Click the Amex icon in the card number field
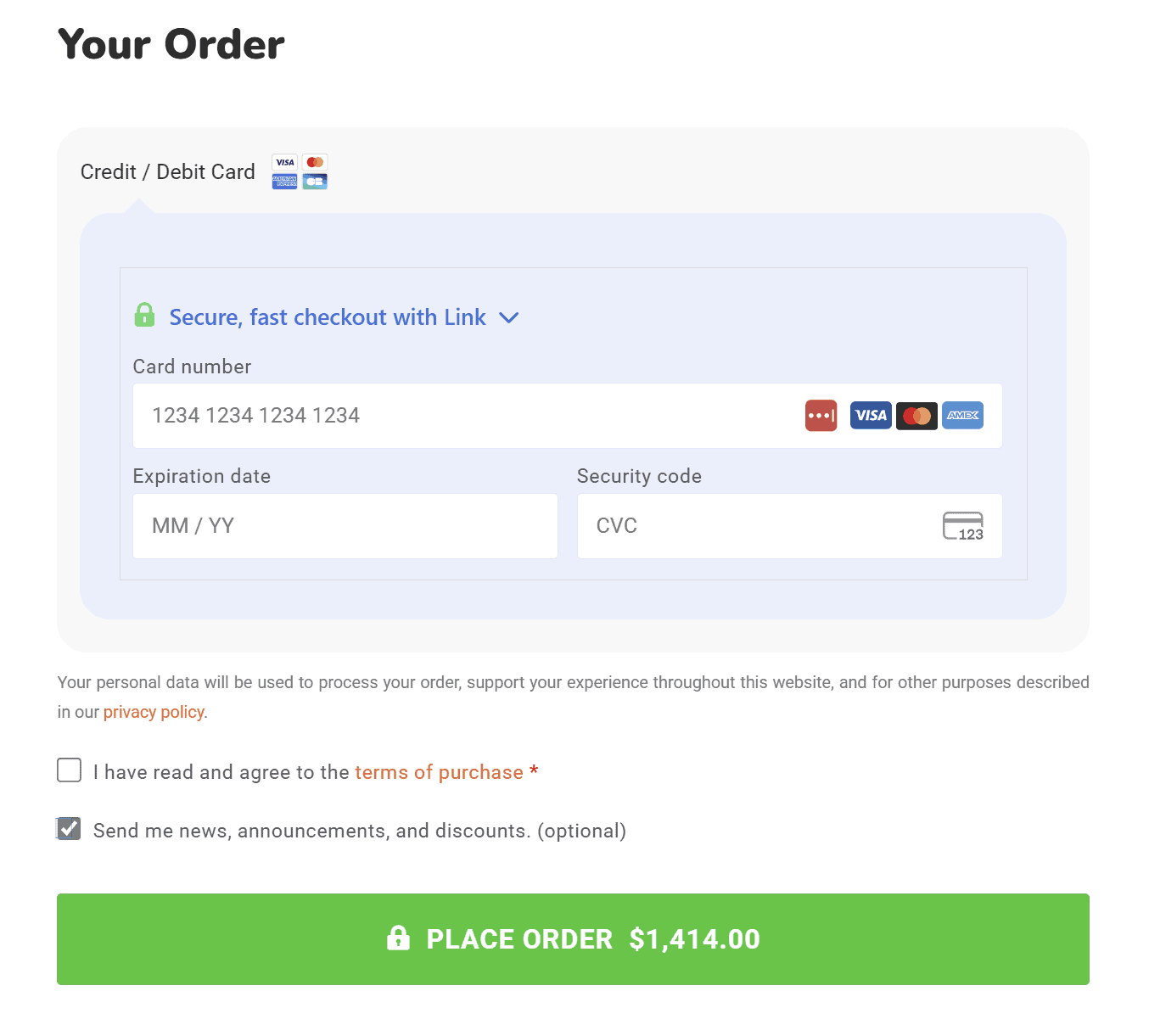 [x=962, y=416]
